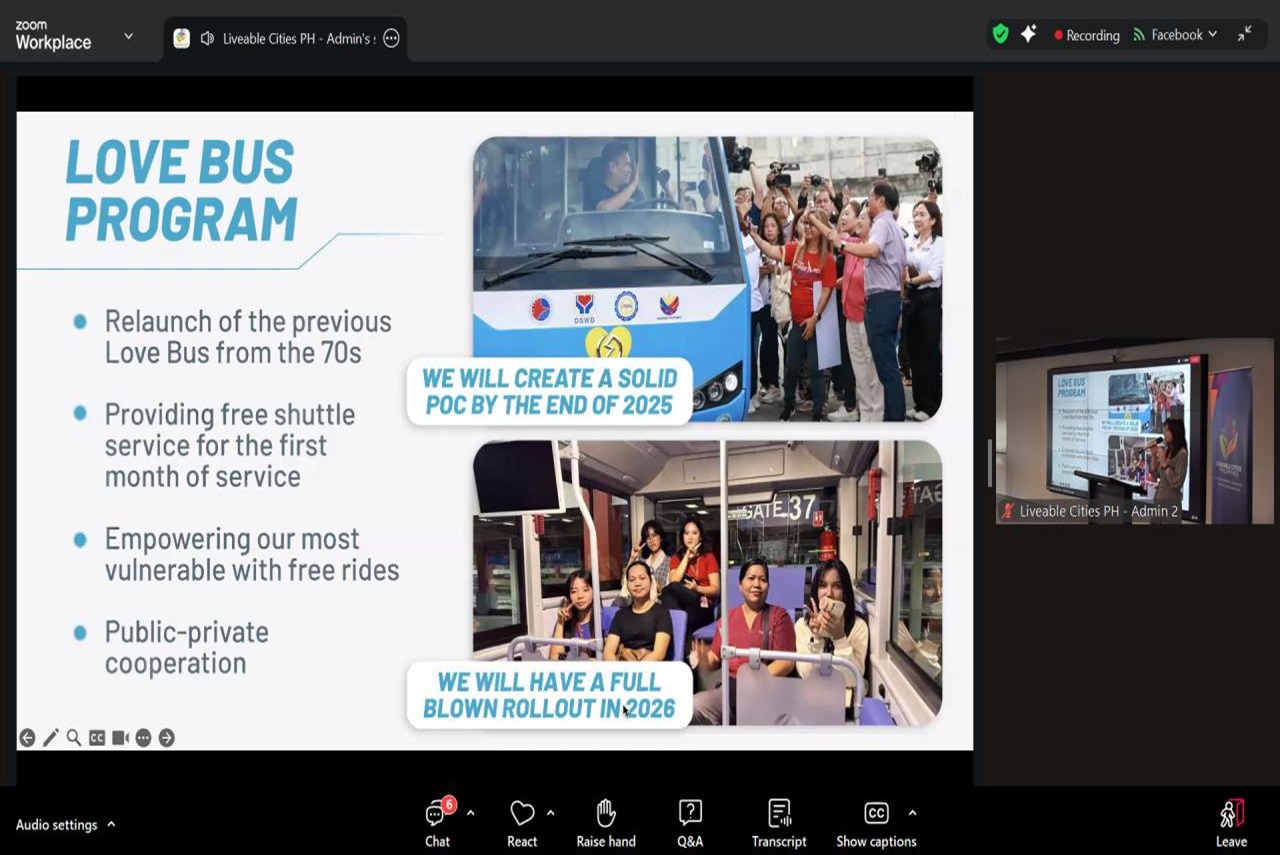Open the AI Companion sparkle icon

(x=1028, y=34)
